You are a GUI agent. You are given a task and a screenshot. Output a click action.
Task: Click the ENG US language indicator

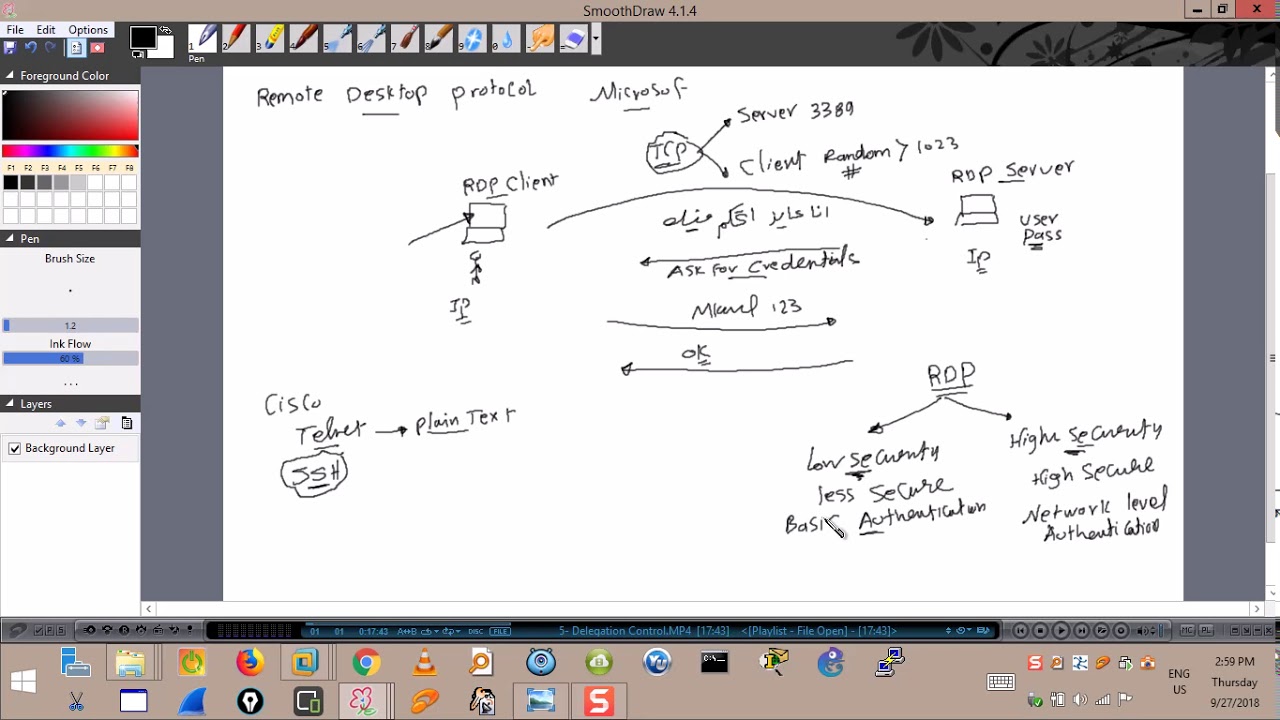pyautogui.click(x=1179, y=682)
